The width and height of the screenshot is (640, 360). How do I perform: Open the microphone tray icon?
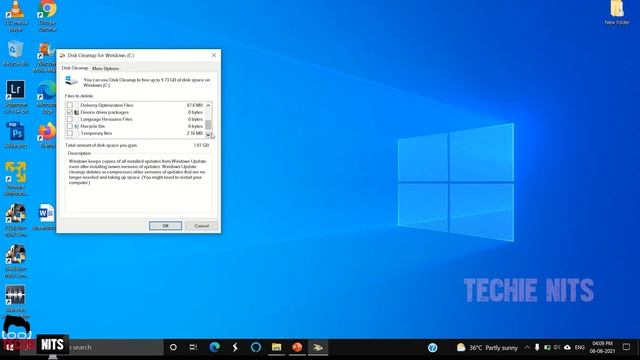tap(537, 347)
